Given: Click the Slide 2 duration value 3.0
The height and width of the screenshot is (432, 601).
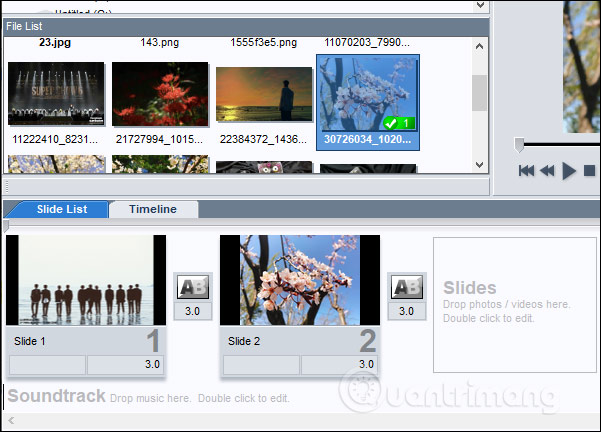Looking at the screenshot, I should pyautogui.click(x=340, y=364).
